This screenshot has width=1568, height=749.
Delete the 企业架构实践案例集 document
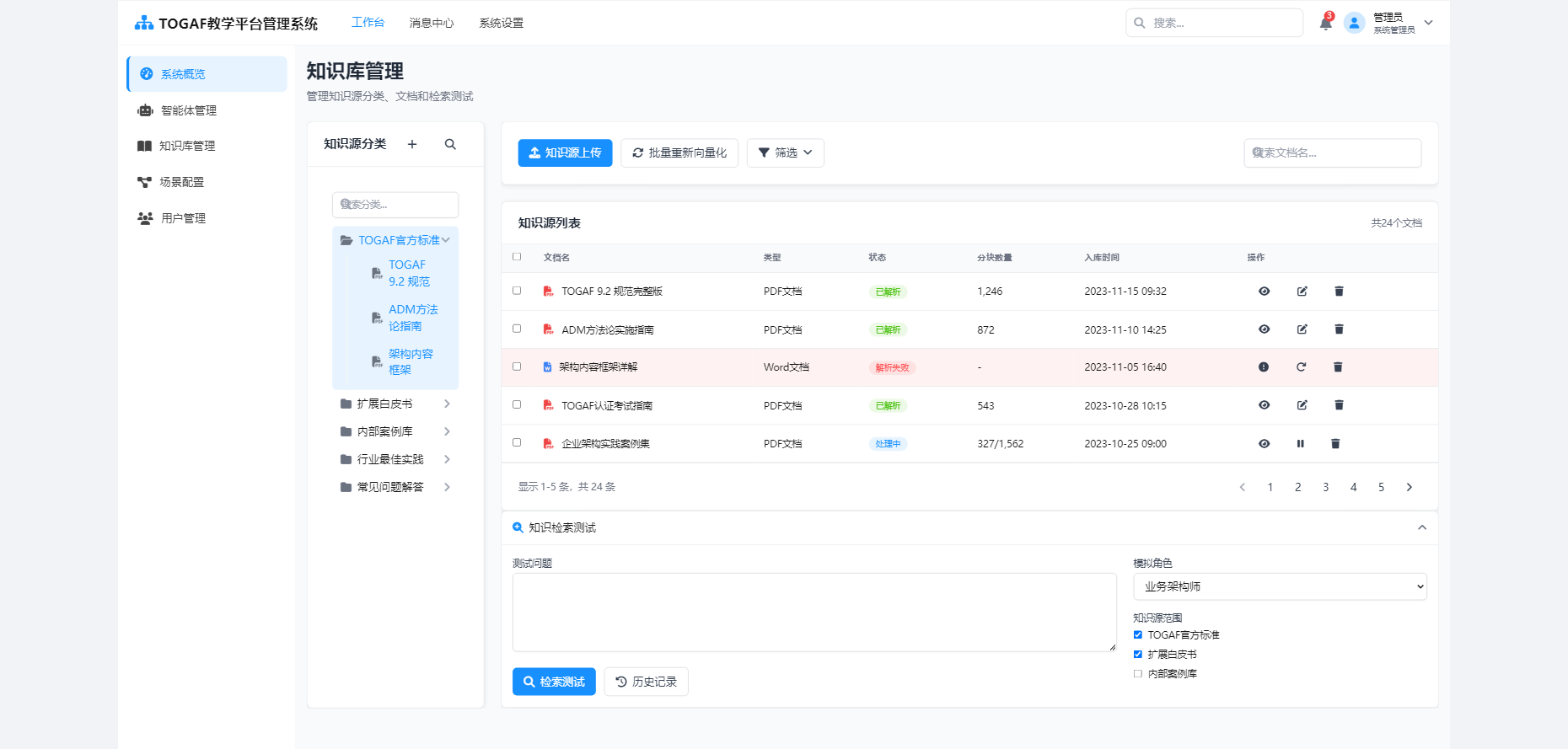click(x=1335, y=444)
